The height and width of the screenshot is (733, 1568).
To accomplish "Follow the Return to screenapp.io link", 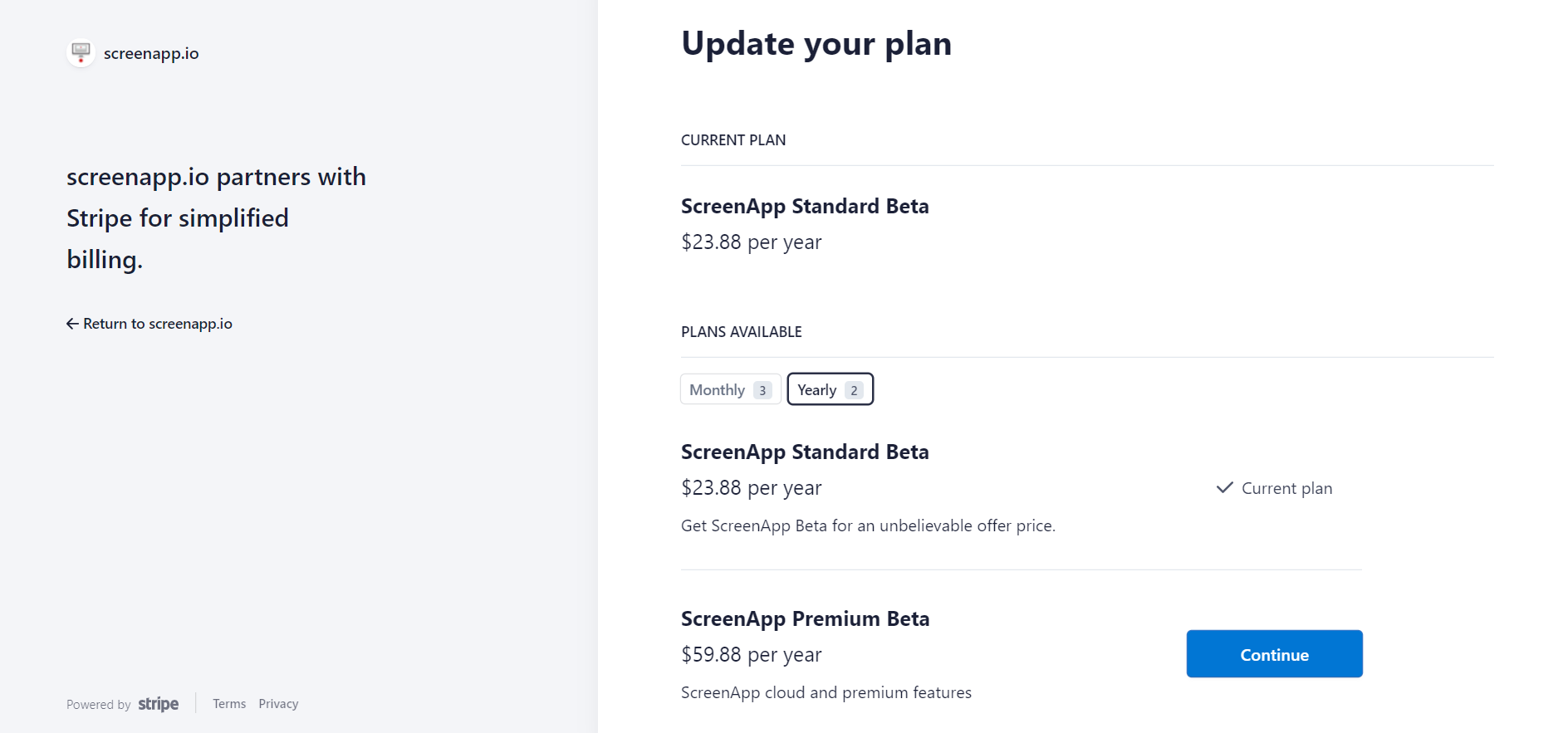I will click(x=157, y=324).
